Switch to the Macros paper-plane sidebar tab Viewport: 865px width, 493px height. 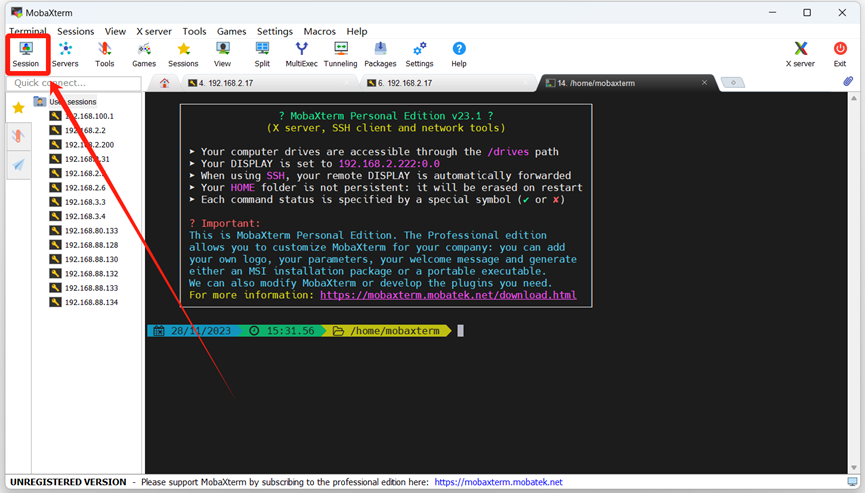pyautogui.click(x=18, y=165)
